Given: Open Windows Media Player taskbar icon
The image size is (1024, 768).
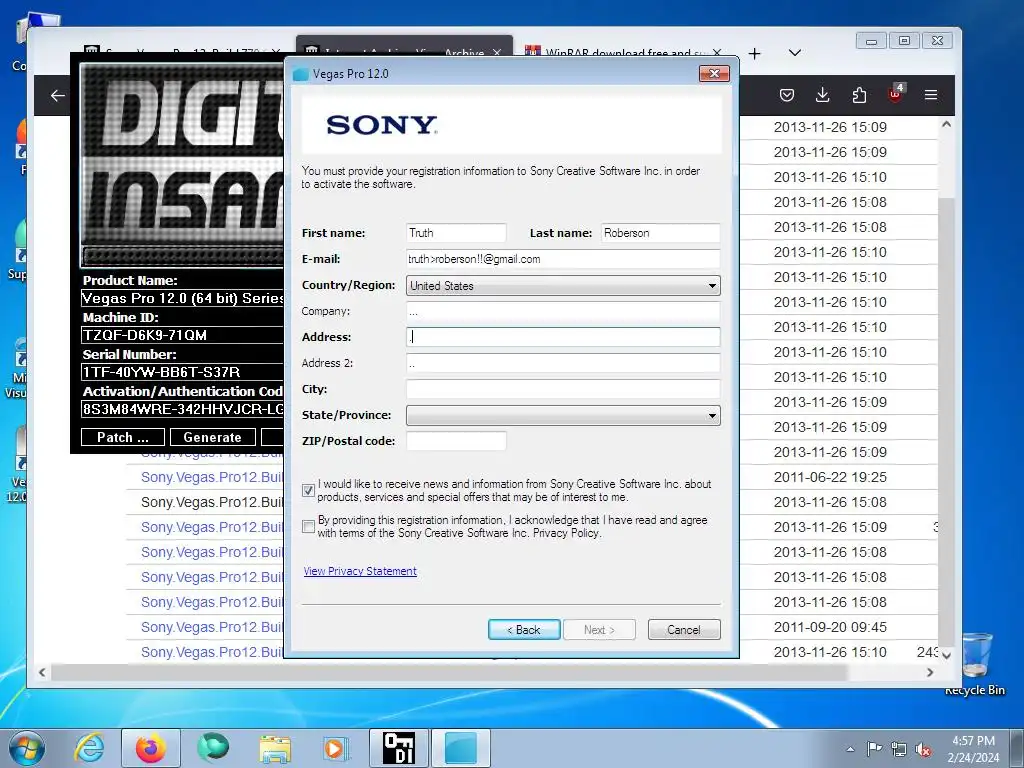Looking at the screenshot, I should [337, 748].
